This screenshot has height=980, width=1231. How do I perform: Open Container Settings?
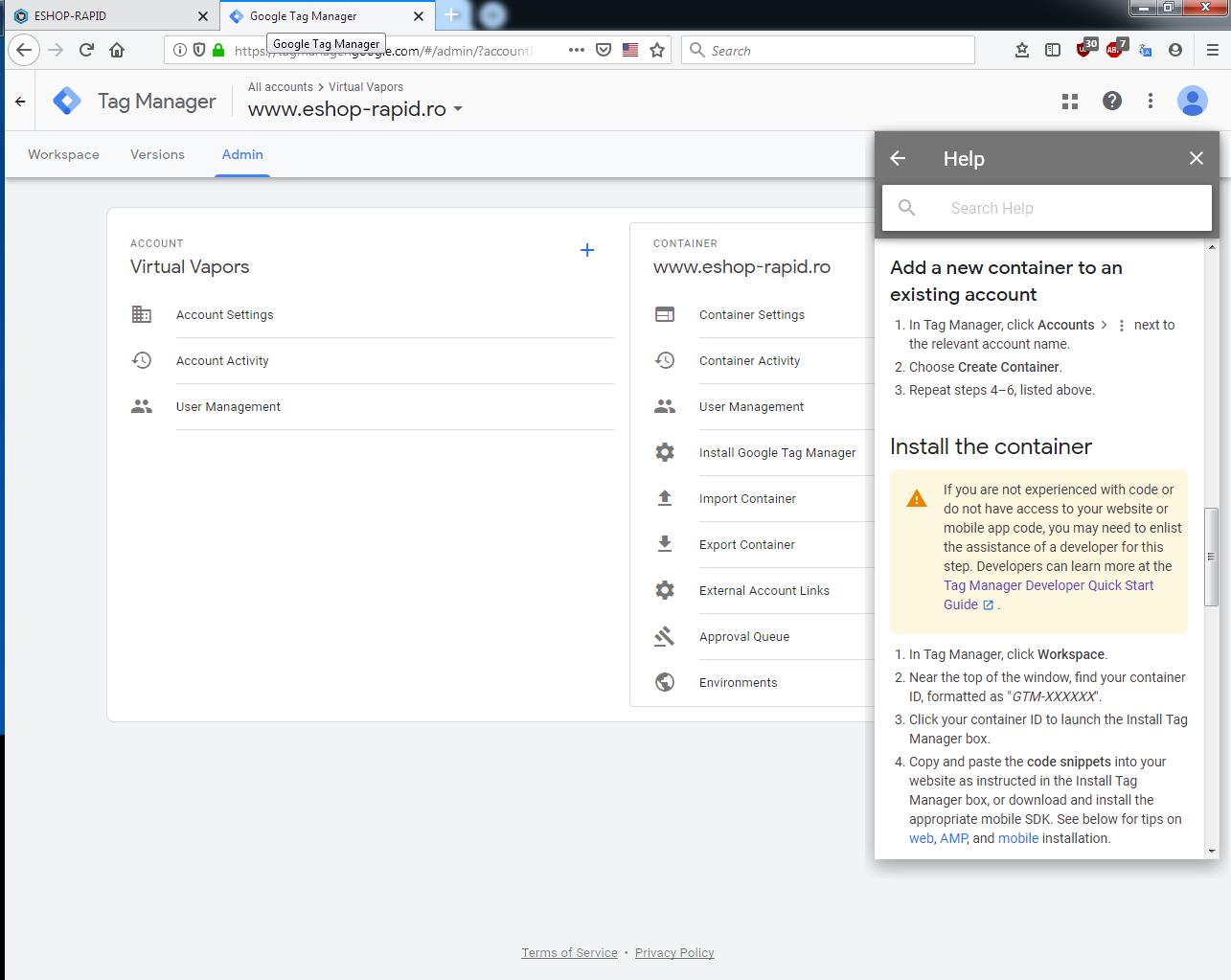pos(752,314)
